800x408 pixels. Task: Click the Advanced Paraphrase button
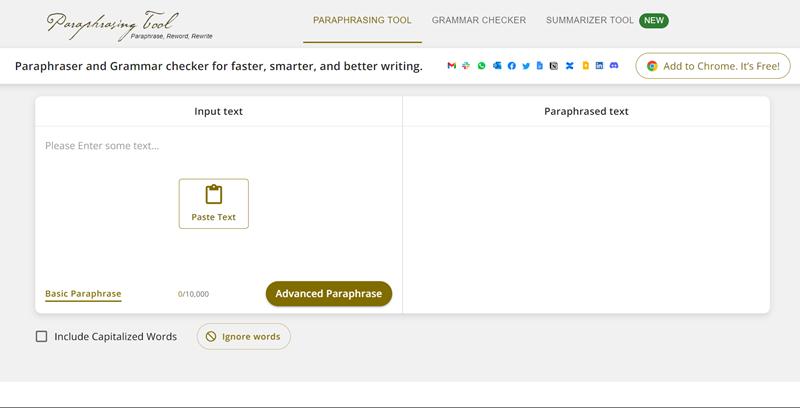coord(329,294)
